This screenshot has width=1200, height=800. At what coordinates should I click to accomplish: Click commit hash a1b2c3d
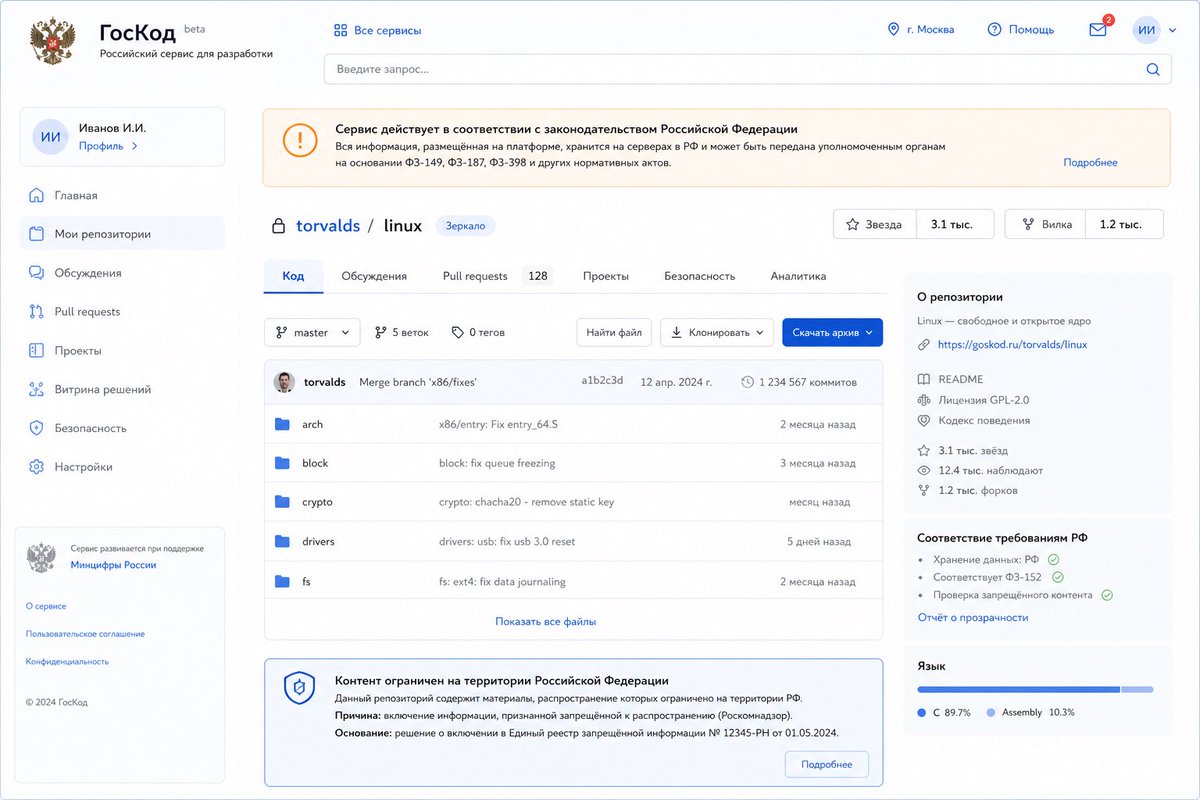602,381
